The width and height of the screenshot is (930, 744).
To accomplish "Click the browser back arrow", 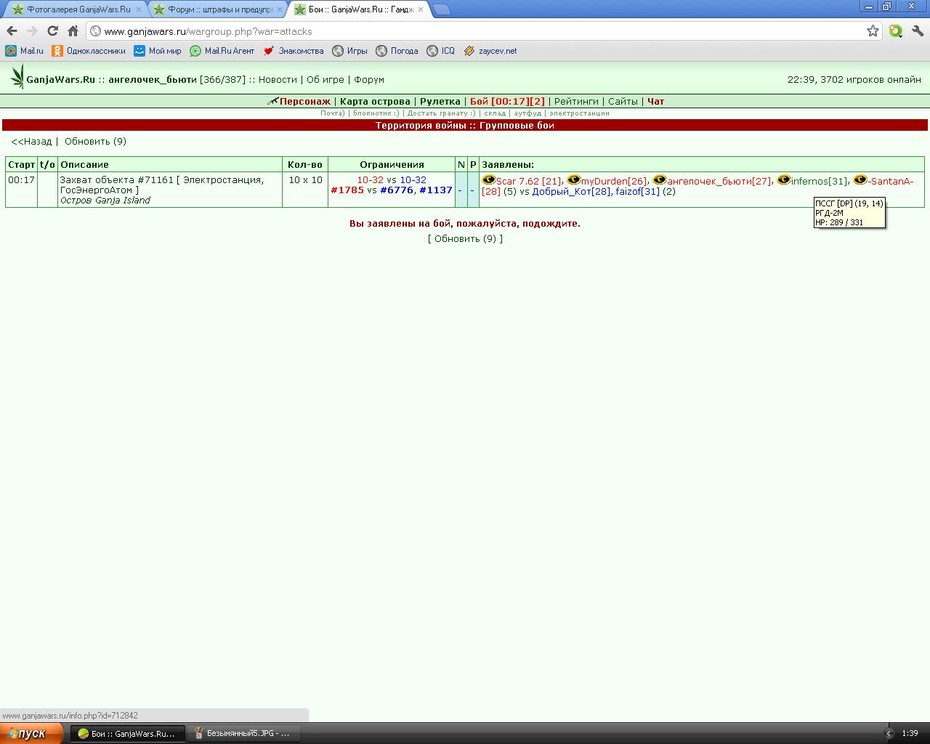I will [x=12, y=31].
